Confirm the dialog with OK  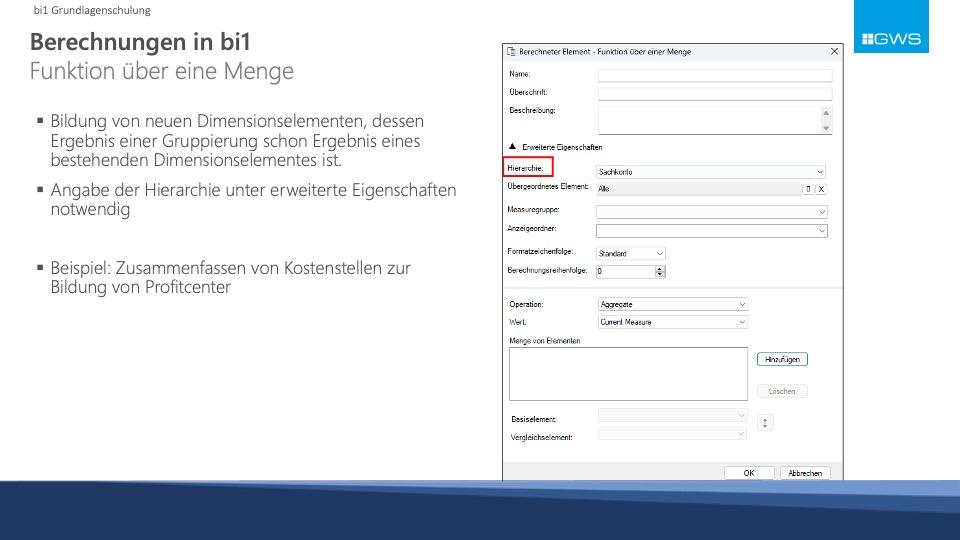pyautogui.click(x=749, y=473)
